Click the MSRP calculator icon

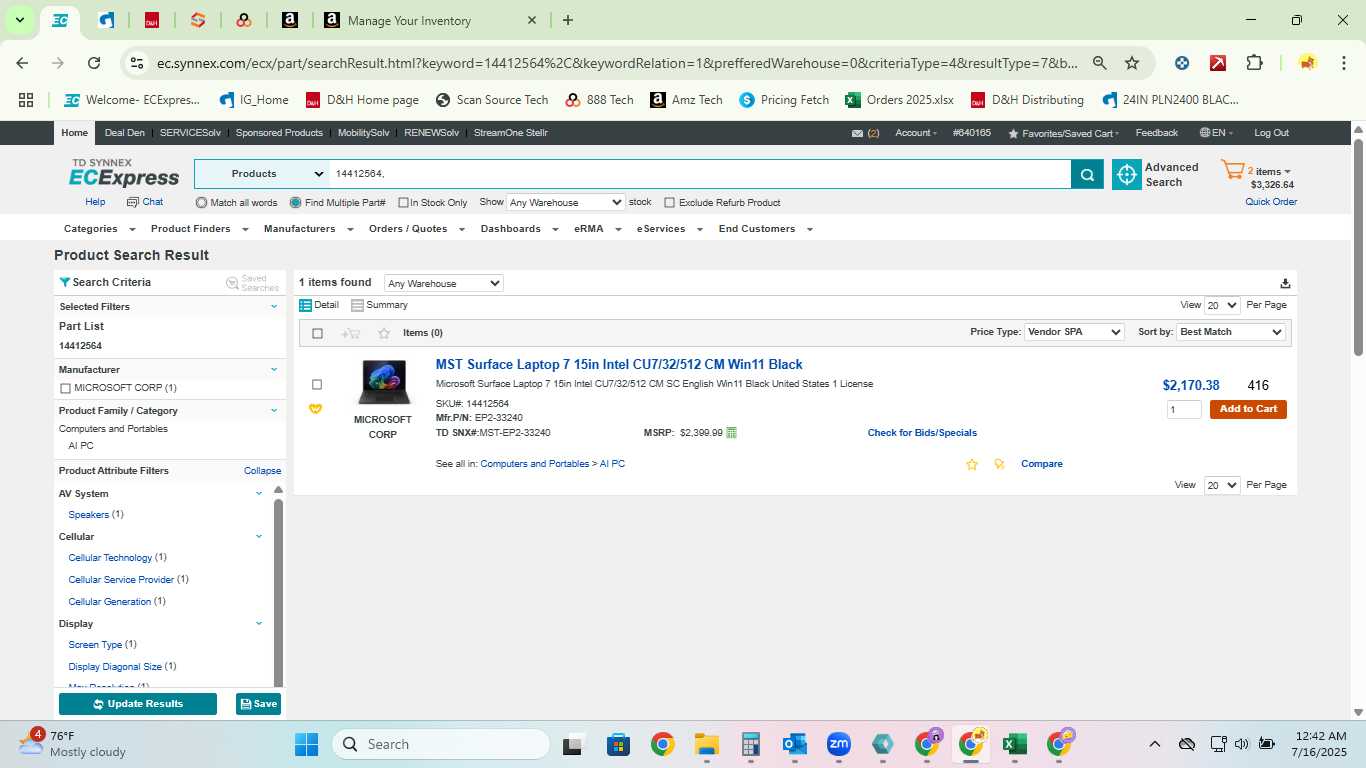click(732, 433)
